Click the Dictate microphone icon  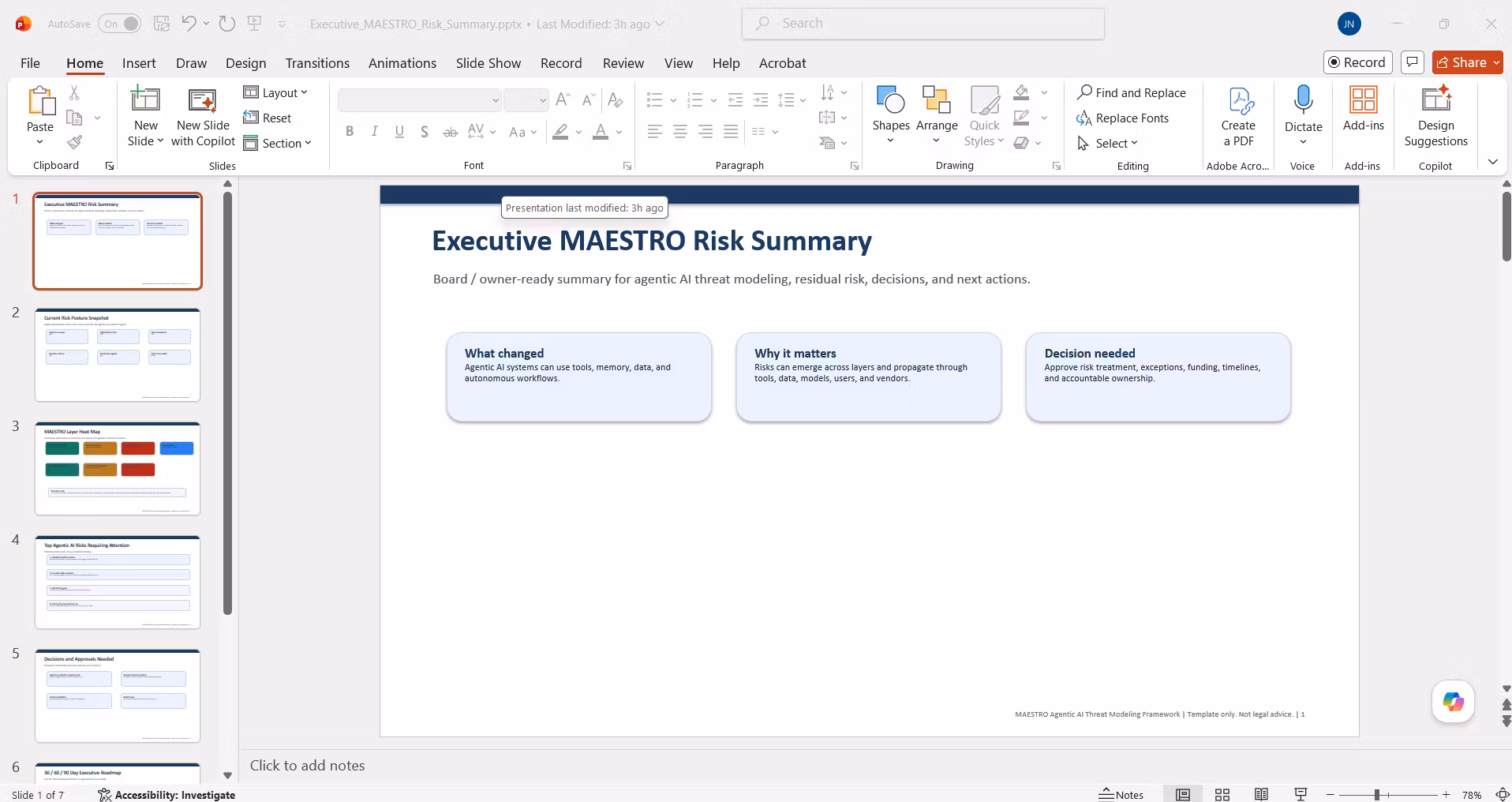click(x=1303, y=99)
